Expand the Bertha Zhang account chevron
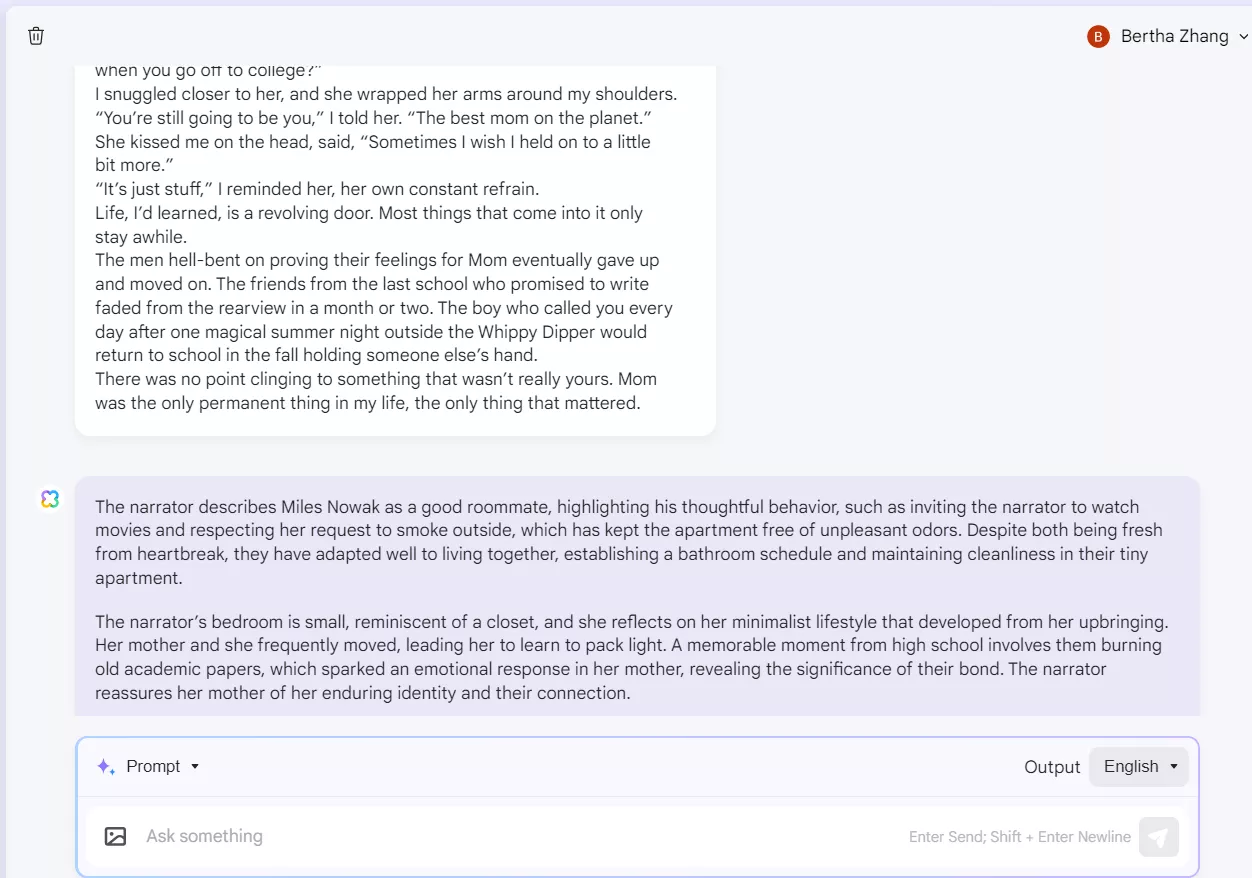 pyautogui.click(x=1243, y=36)
